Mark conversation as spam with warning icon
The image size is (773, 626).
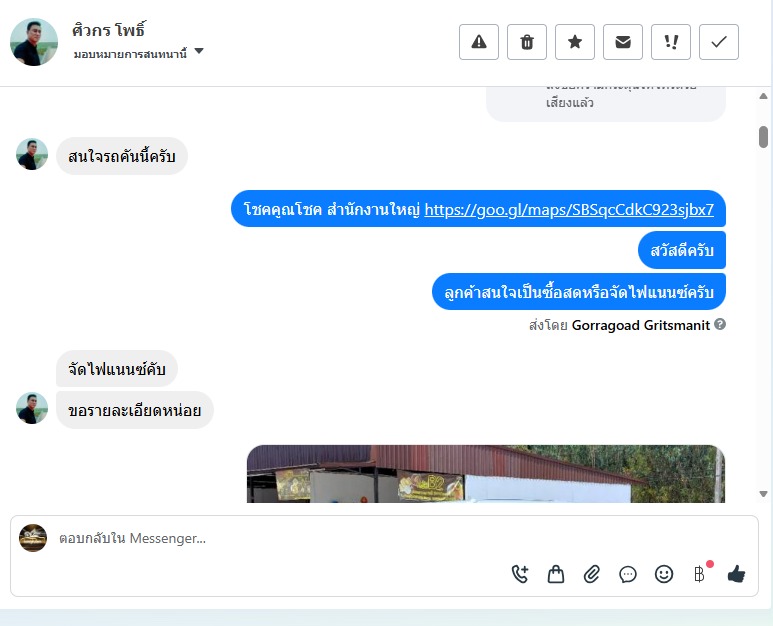tap(479, 42)
